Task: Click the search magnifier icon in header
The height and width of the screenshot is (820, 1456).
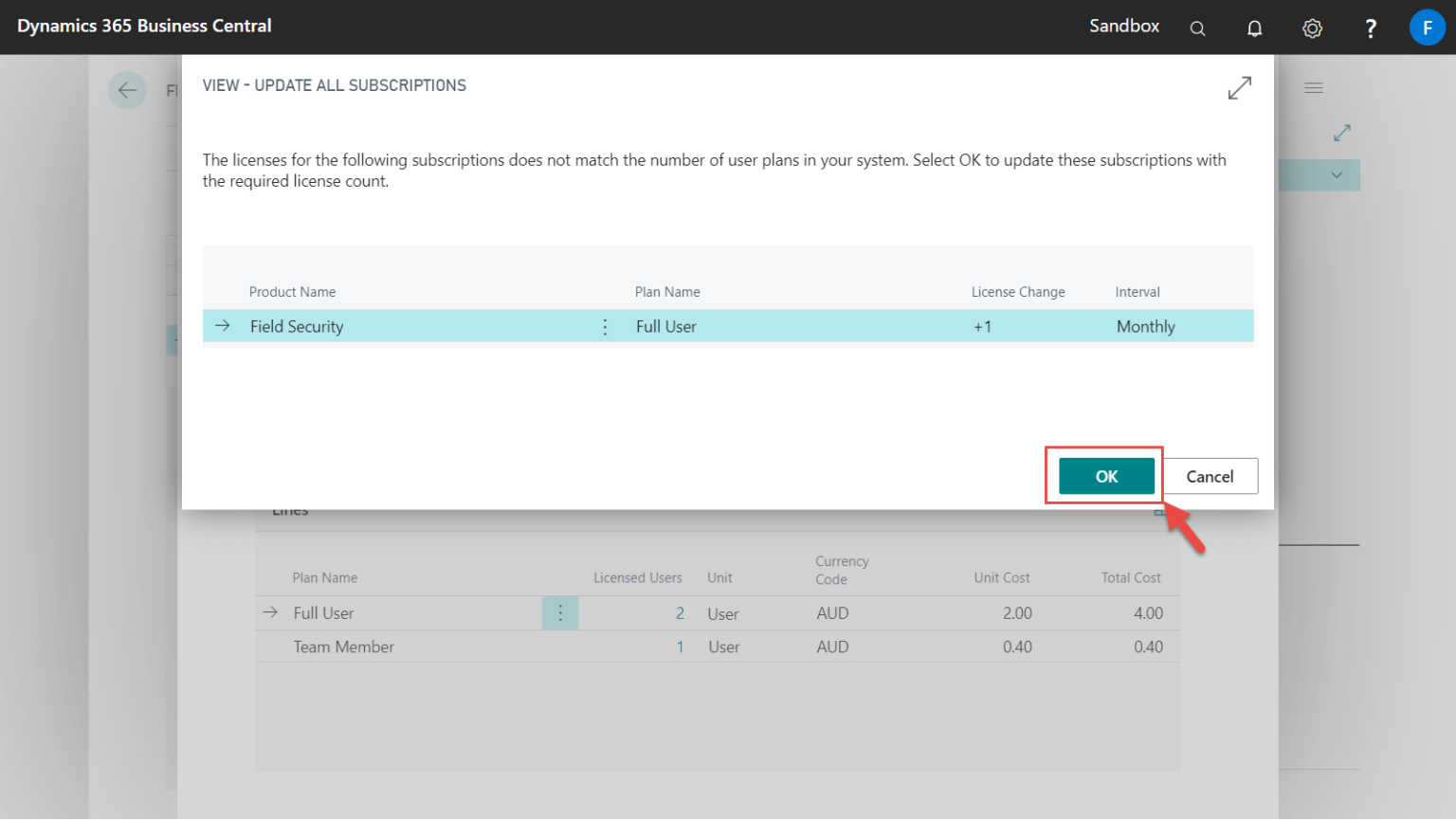Action: coord(1197,28)
